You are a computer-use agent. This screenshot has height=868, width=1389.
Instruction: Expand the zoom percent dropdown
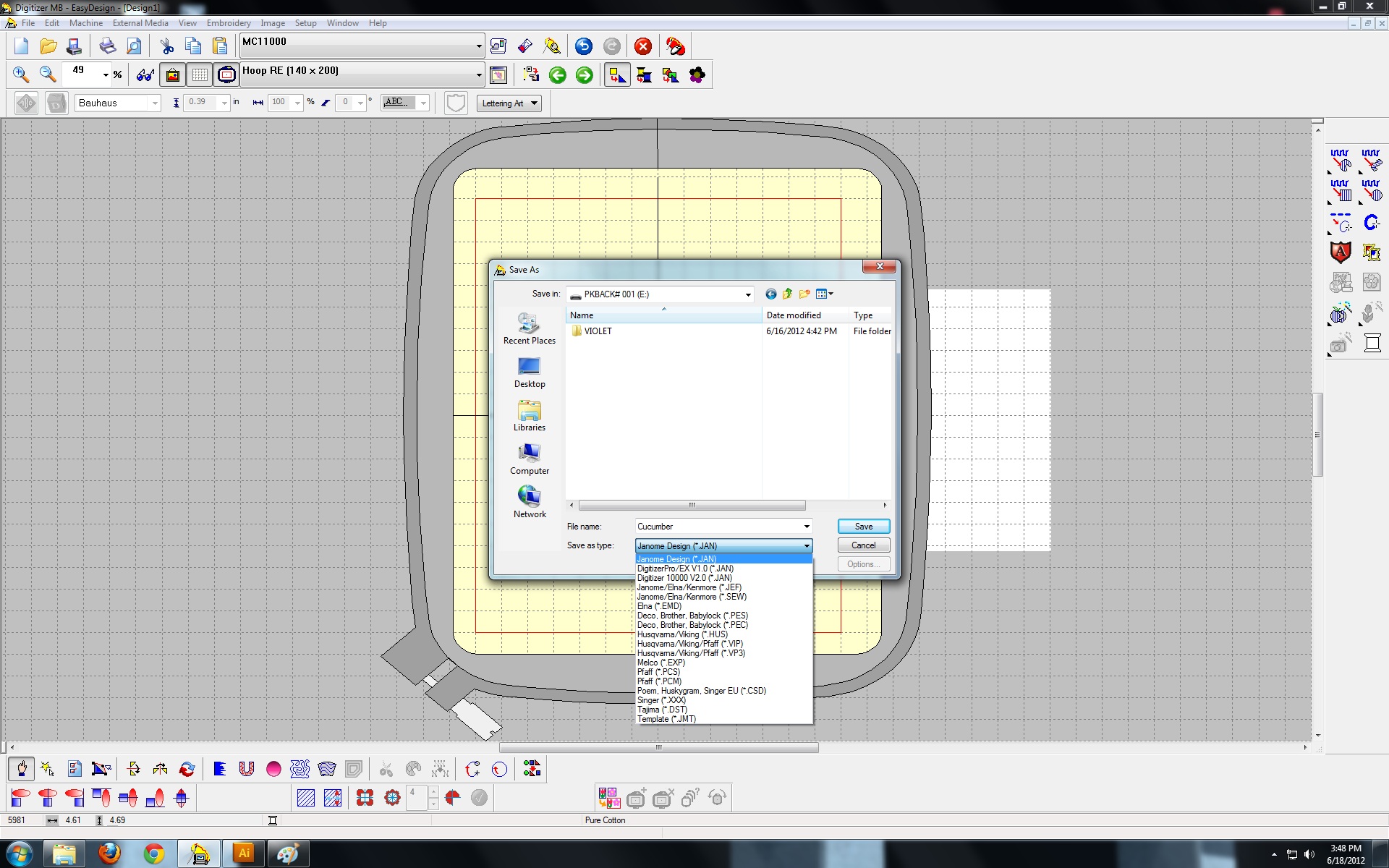(106, 75)
